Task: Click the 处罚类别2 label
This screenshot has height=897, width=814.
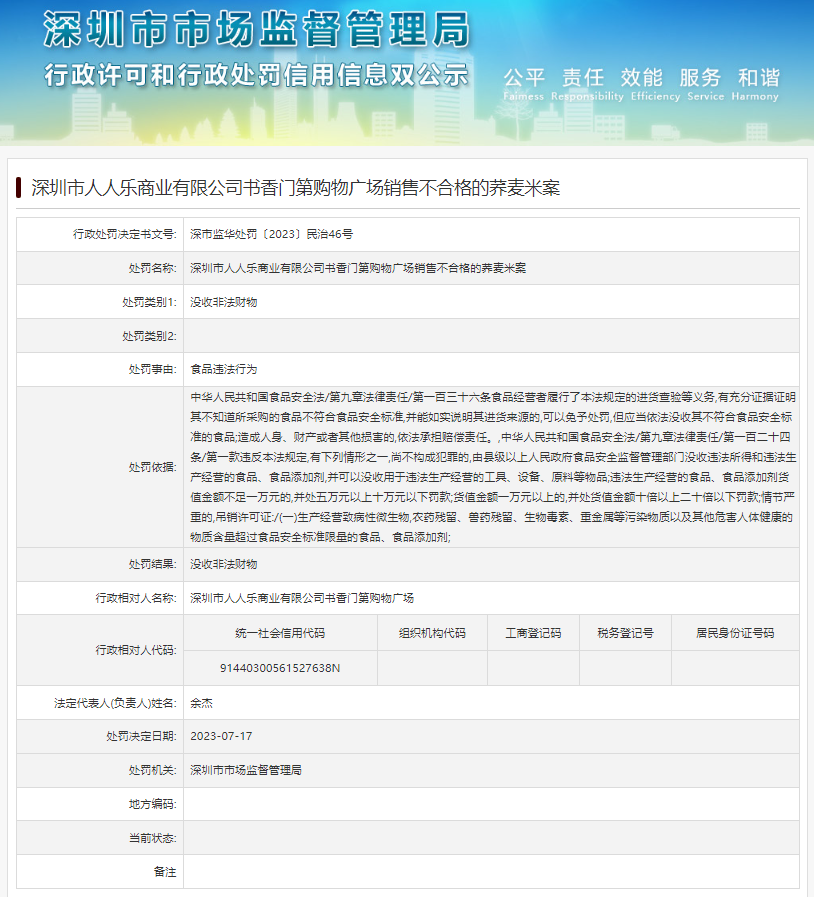Action: 149,336
